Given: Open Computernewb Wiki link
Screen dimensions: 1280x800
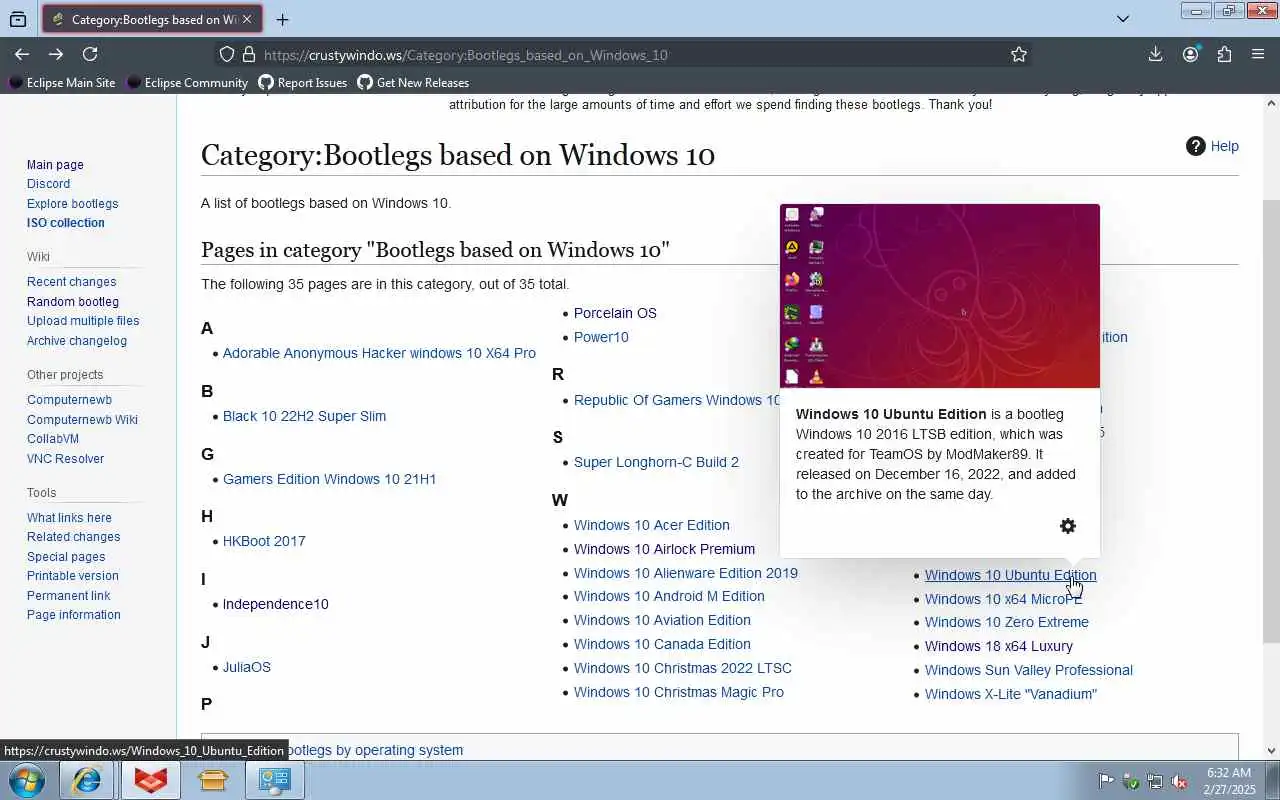Looking at the screenshot, I should (82, 420).
